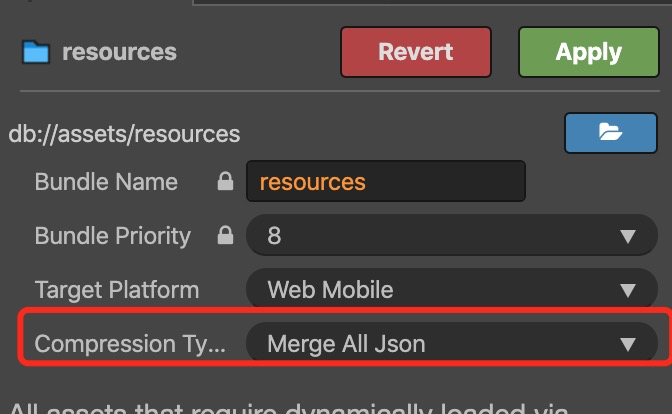Image resolution: width=672 pixels, height=414 pixels.
Task: Click the Bundle Priority label
Action: [112, 236]
